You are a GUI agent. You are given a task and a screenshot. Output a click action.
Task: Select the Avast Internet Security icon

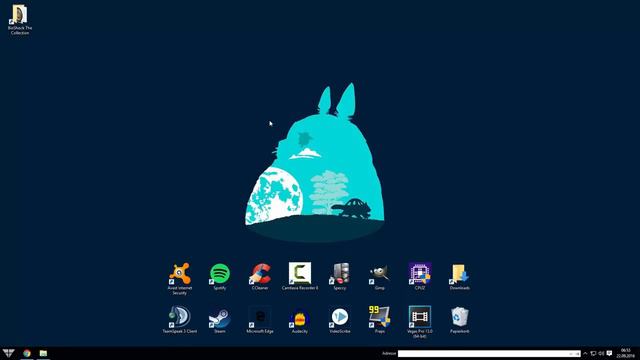click(x=180, y=278)
